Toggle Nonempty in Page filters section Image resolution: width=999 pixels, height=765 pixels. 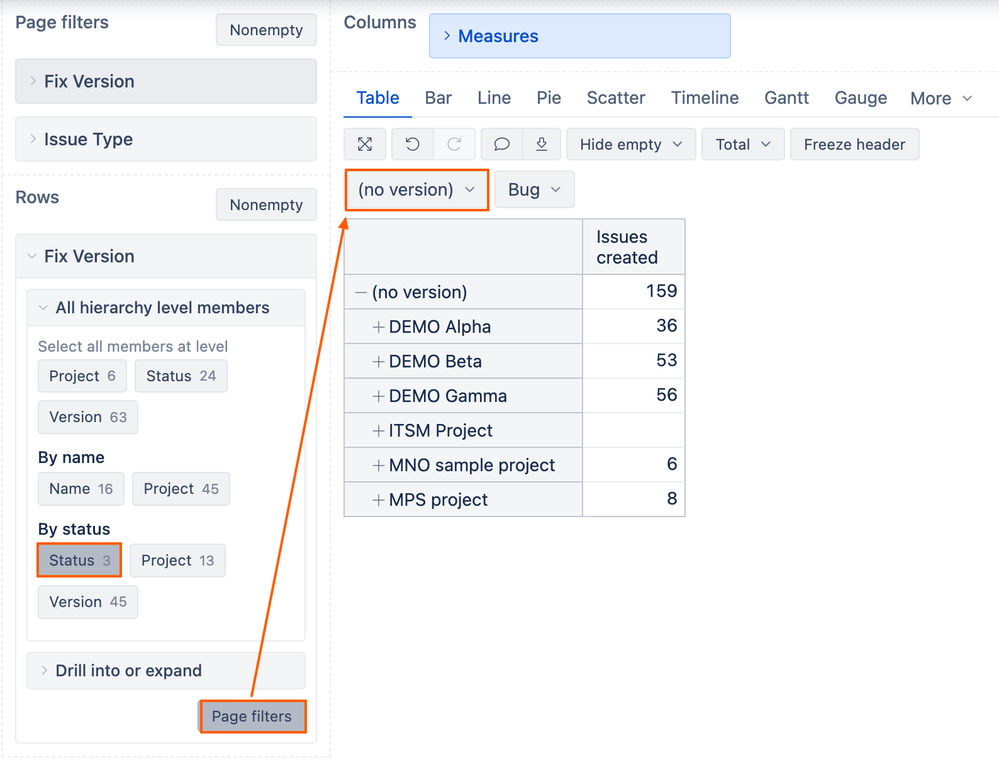pos(266,30)
